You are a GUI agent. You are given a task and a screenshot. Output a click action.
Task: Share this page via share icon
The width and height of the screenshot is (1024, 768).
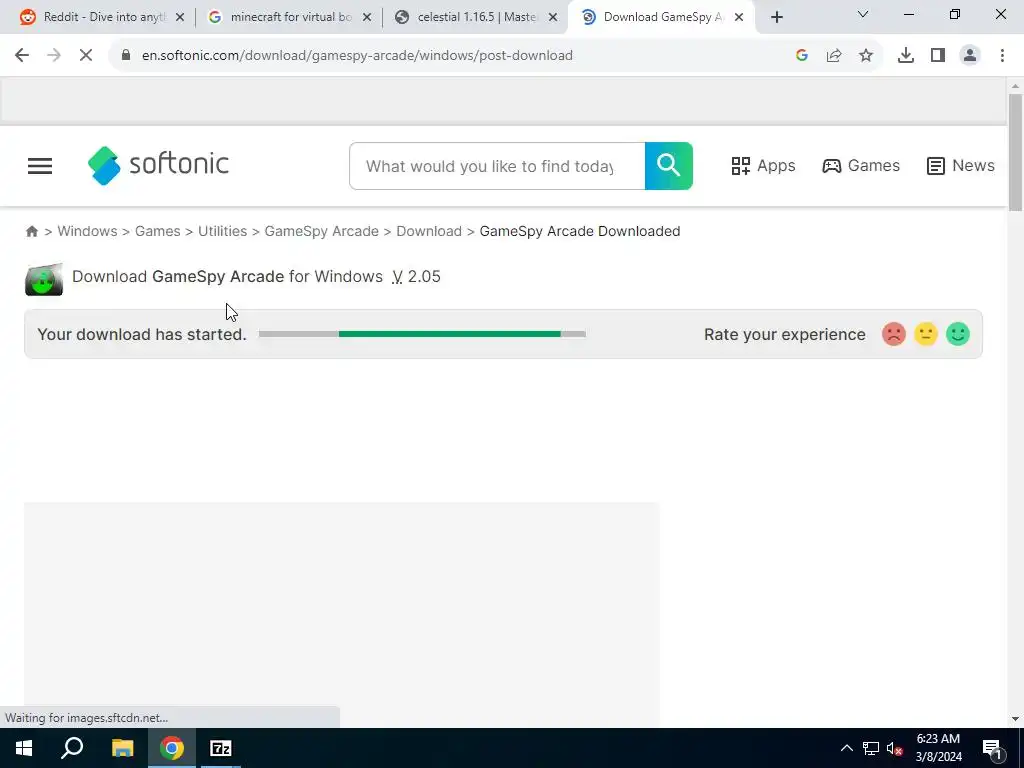click(x=834, y=56)
